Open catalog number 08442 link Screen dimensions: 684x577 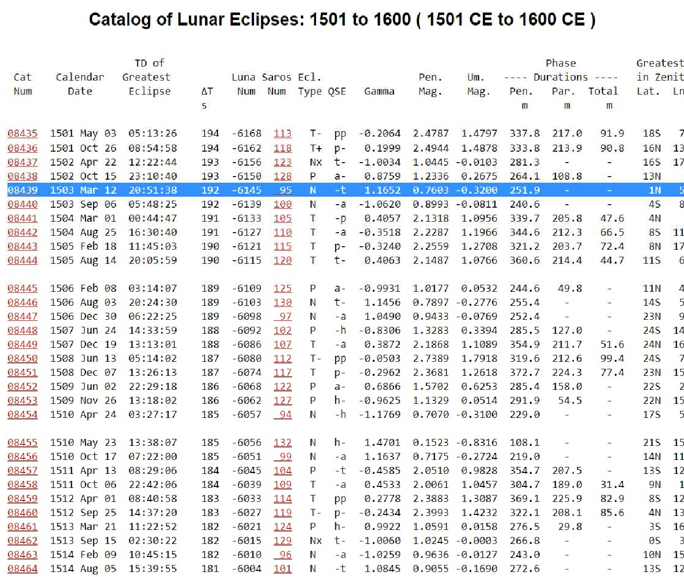(22, 232)
